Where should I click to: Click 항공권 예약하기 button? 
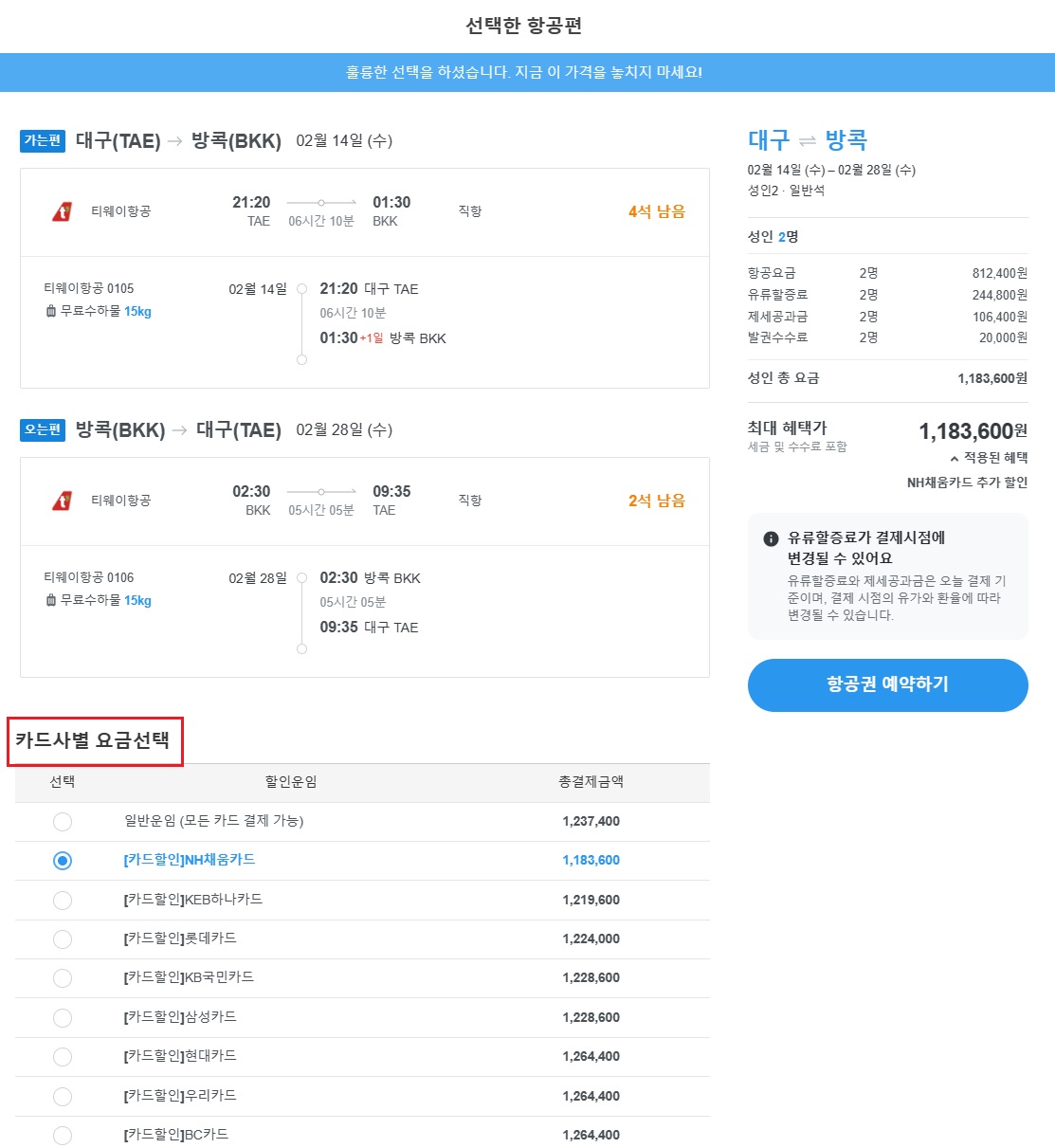[888, 685]
